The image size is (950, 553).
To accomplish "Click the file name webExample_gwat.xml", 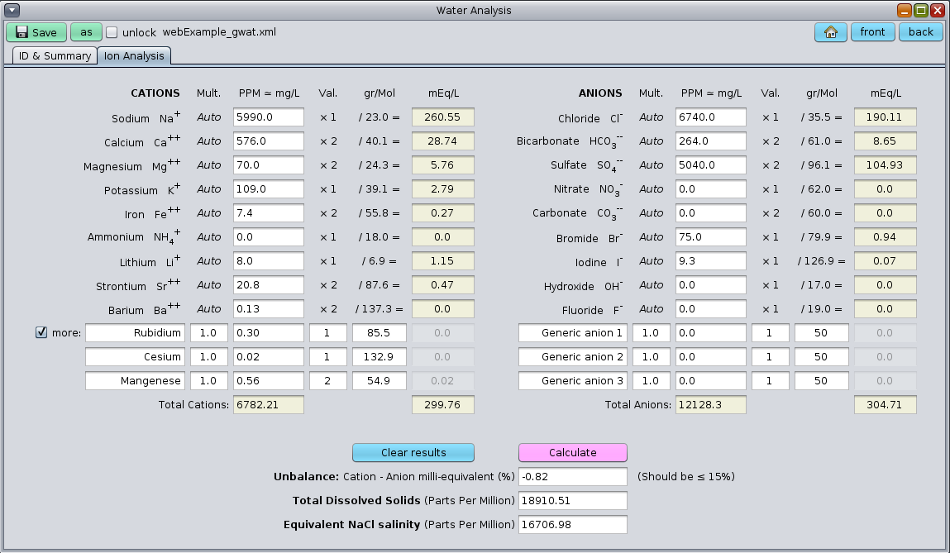I will tap(219, 32).
